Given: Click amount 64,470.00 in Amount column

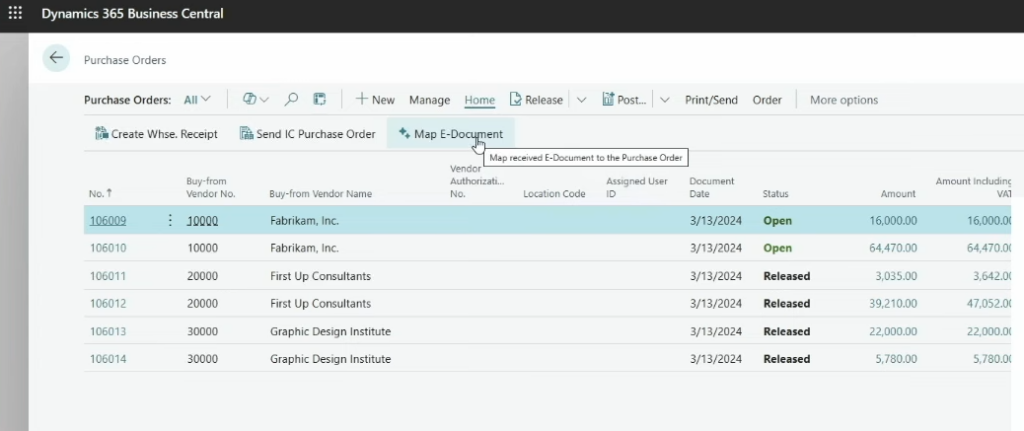Looking at the screenshot, I should pyautogui.click(x=893, y=248).
